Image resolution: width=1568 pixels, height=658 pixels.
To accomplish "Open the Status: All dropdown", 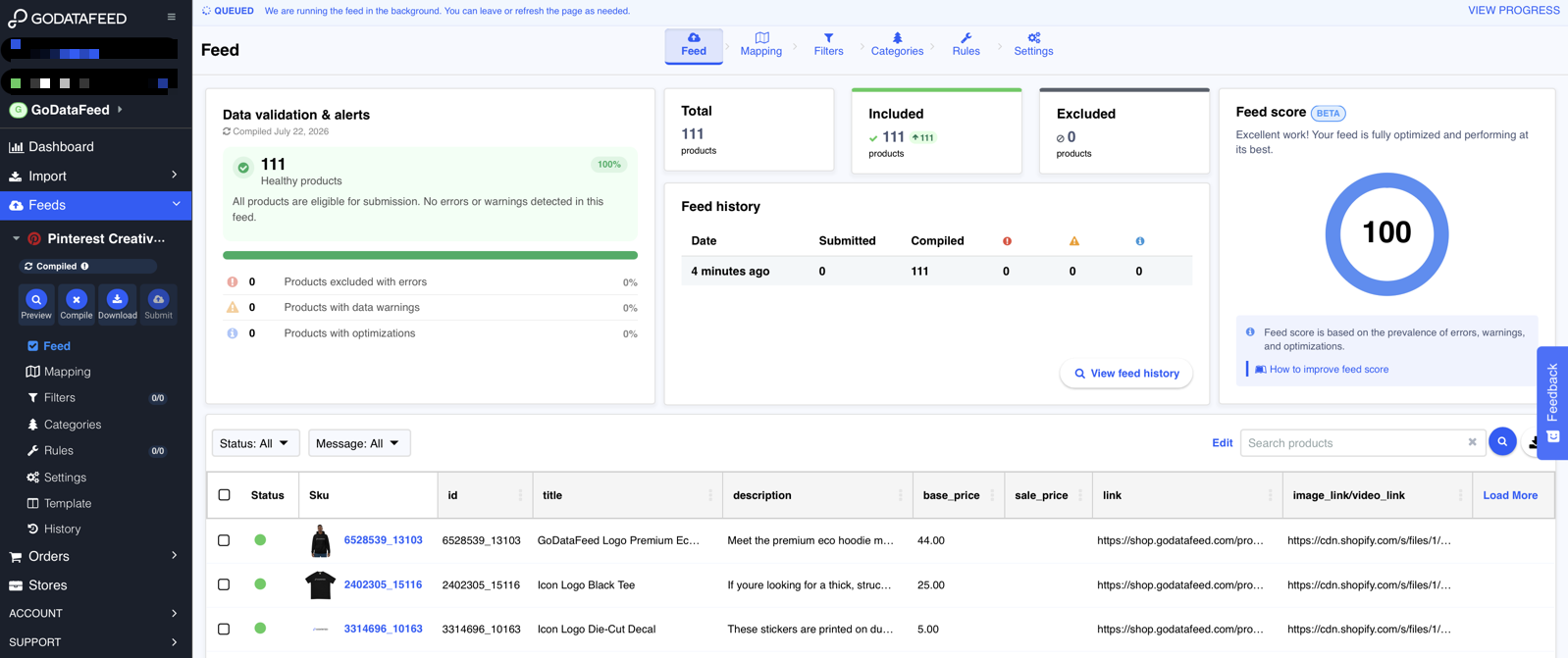I will pos(255,443).
